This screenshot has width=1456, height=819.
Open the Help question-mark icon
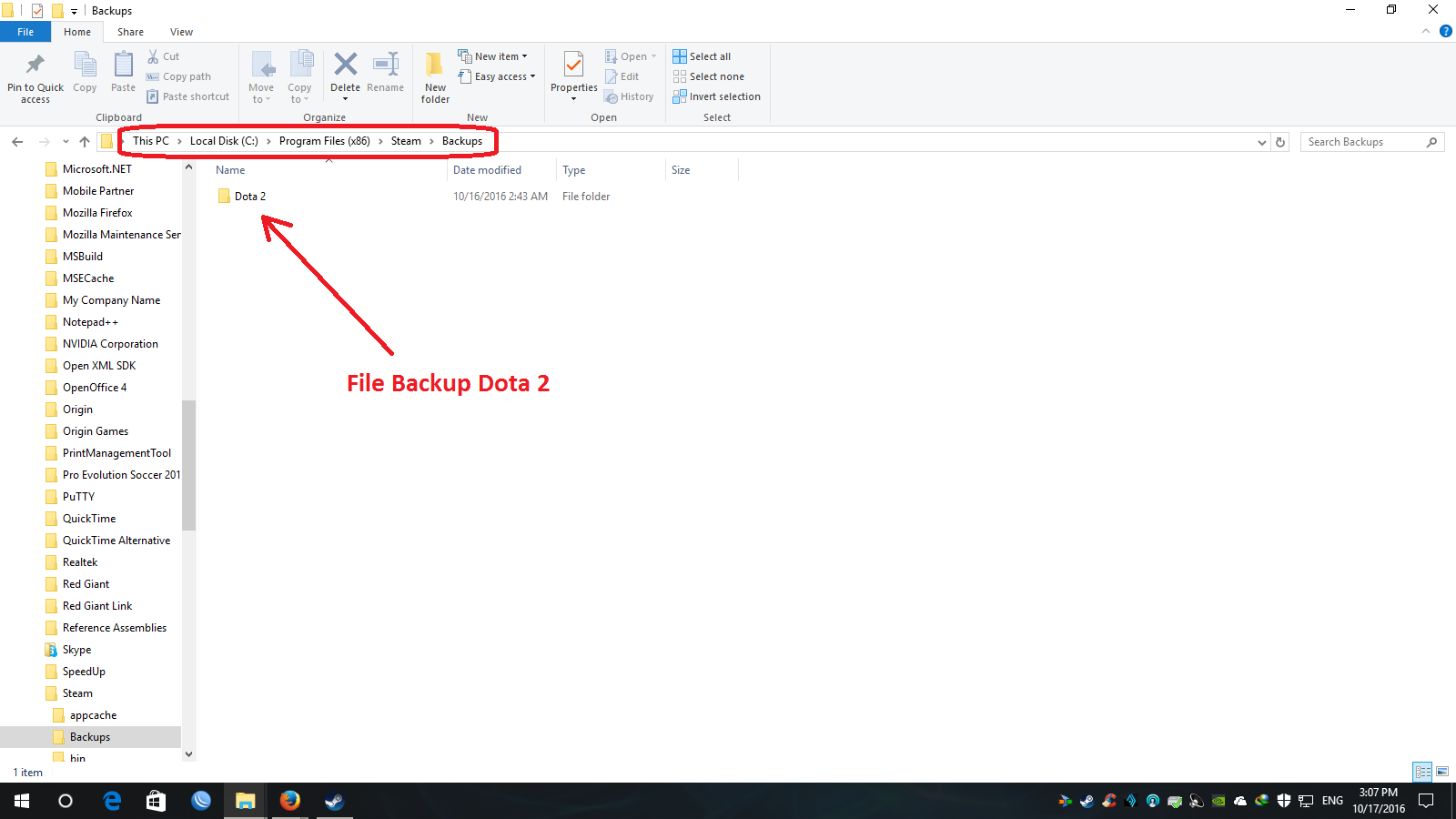pyautogui.click(x=1446, y=31)
